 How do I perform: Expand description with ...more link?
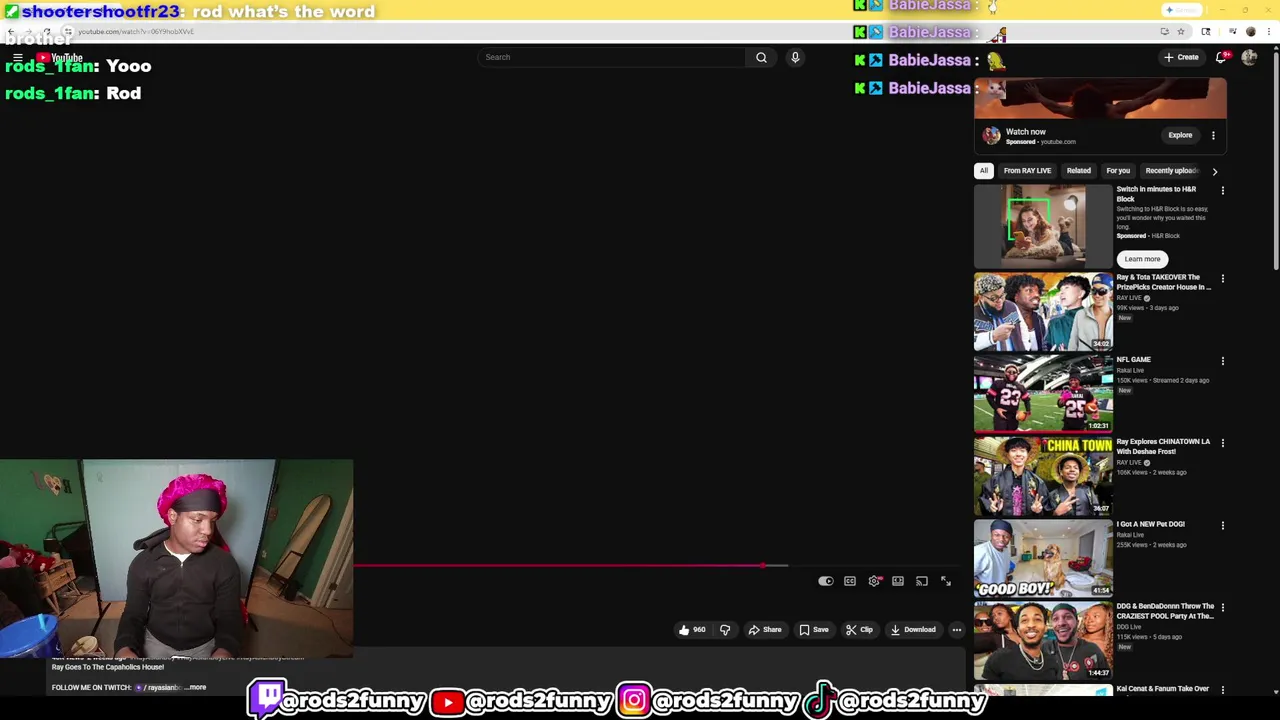click(x=196, y=687)
